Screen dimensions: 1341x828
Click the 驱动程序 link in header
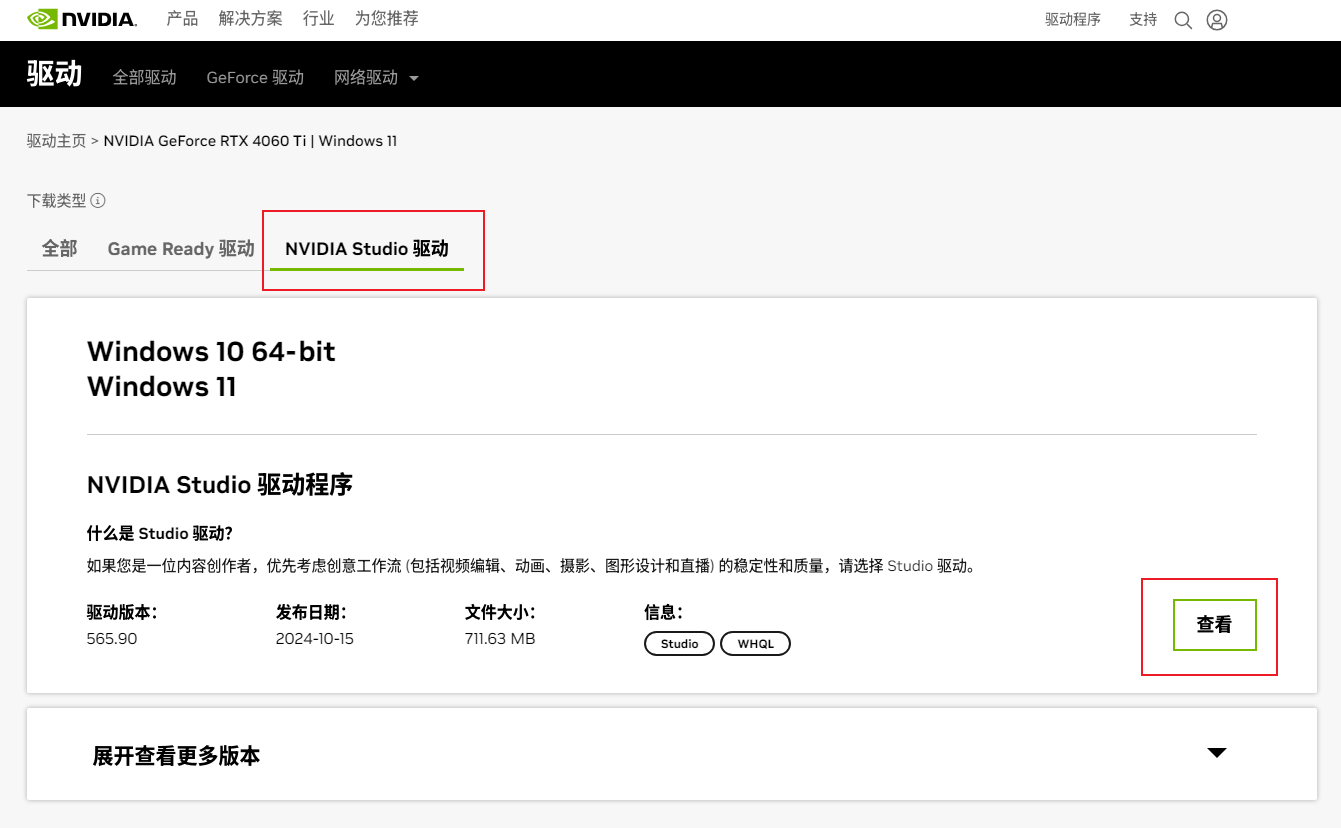pos(1073,20)
